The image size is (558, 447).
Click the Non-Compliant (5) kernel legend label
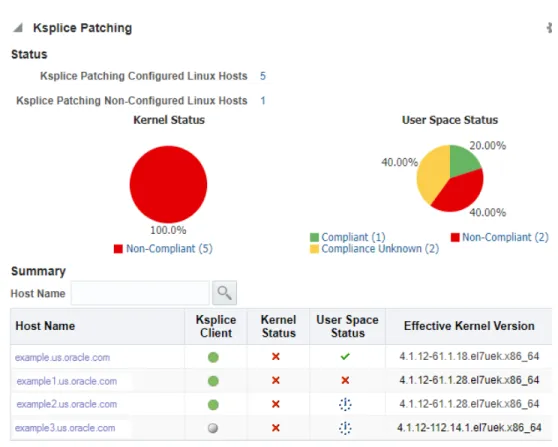pyautogui.click(x=169, y=248)
